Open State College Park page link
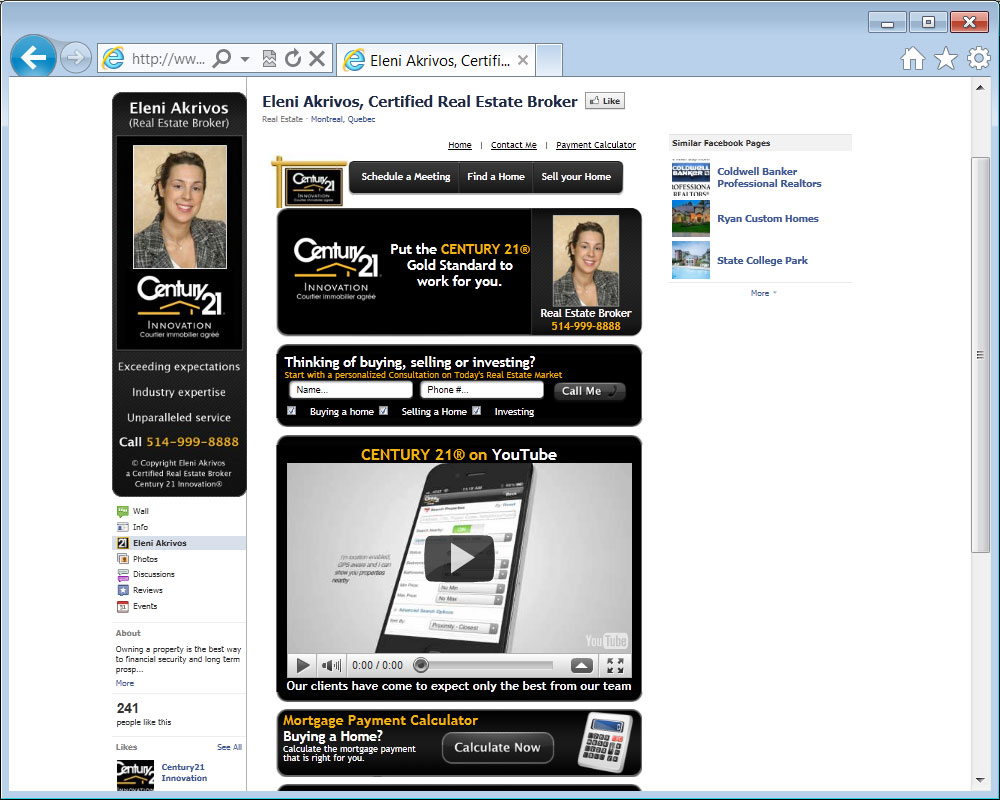 762,260
